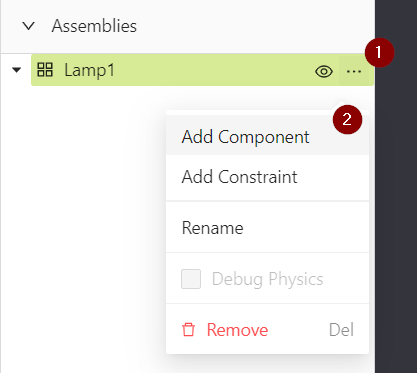
Task: Click the red step 1 badge
Action: tap(379, 53)
